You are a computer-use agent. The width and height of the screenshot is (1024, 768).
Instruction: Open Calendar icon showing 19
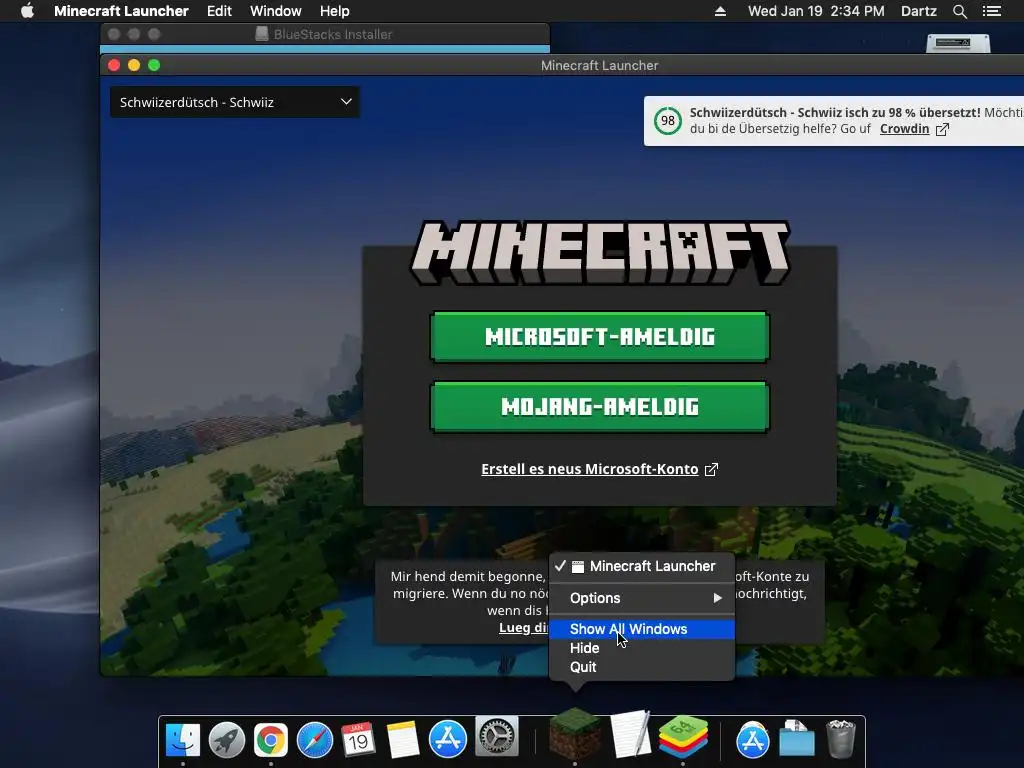click(x=359, y=740)
